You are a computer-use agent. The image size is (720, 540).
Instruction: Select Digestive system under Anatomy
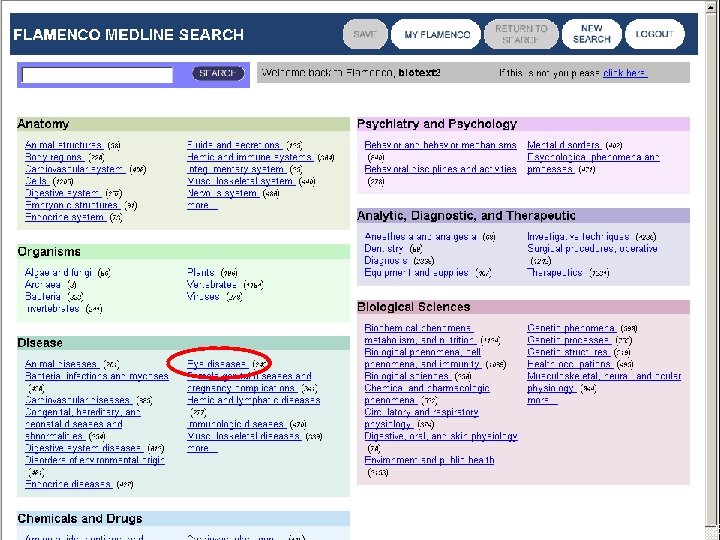[63, 193]
